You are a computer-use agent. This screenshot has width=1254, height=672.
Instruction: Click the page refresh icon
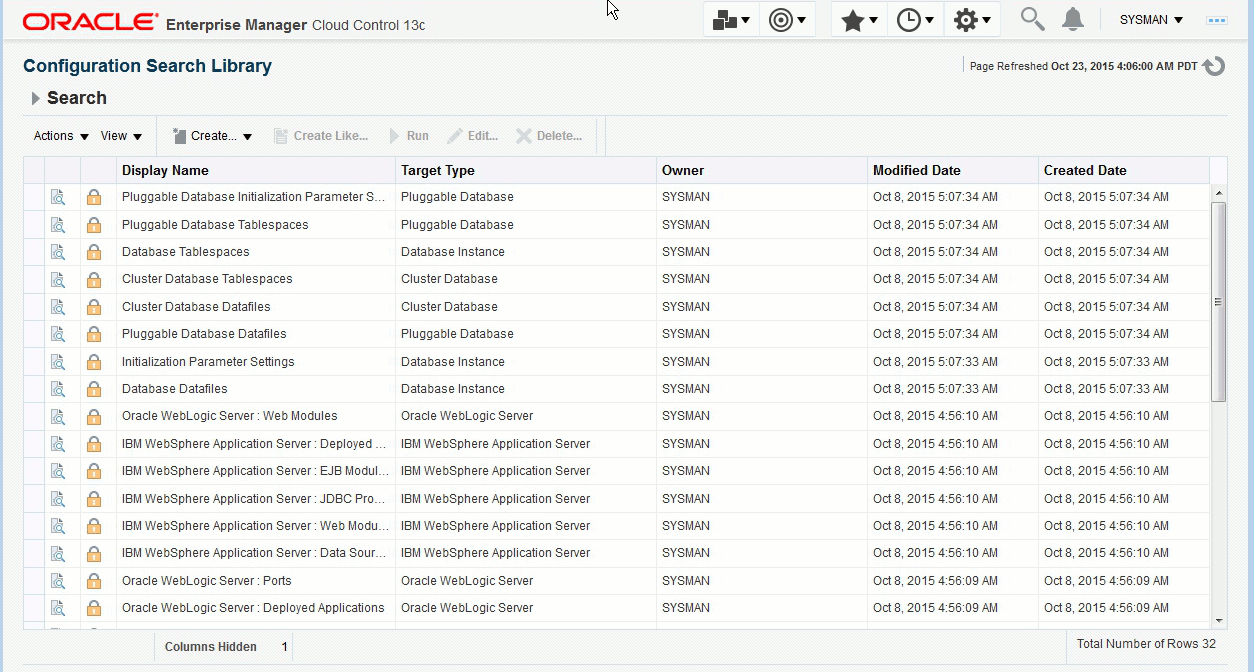click(x=1212, y=65)
